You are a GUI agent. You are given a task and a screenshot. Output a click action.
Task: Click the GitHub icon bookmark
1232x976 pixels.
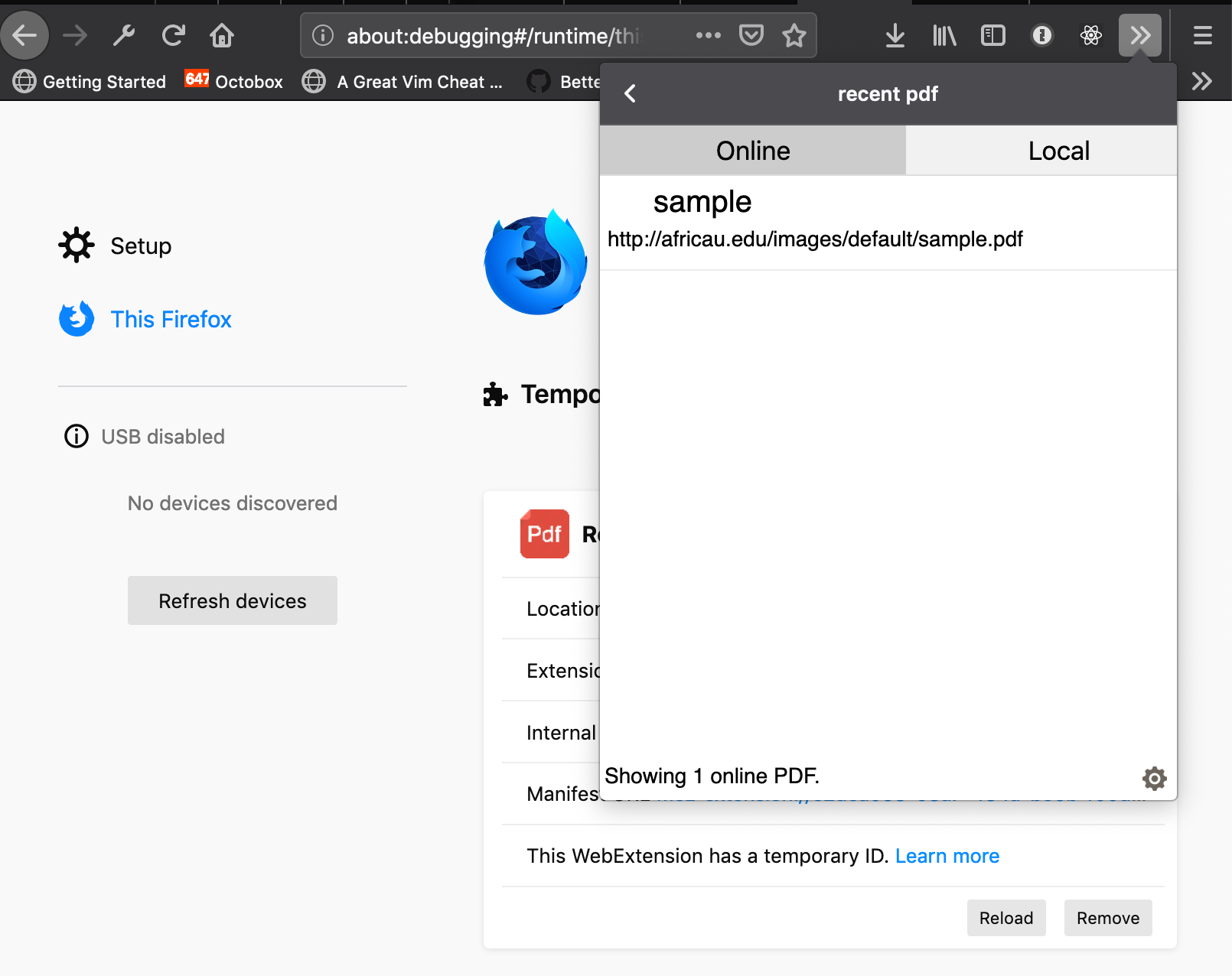click(x=539, y=81)
